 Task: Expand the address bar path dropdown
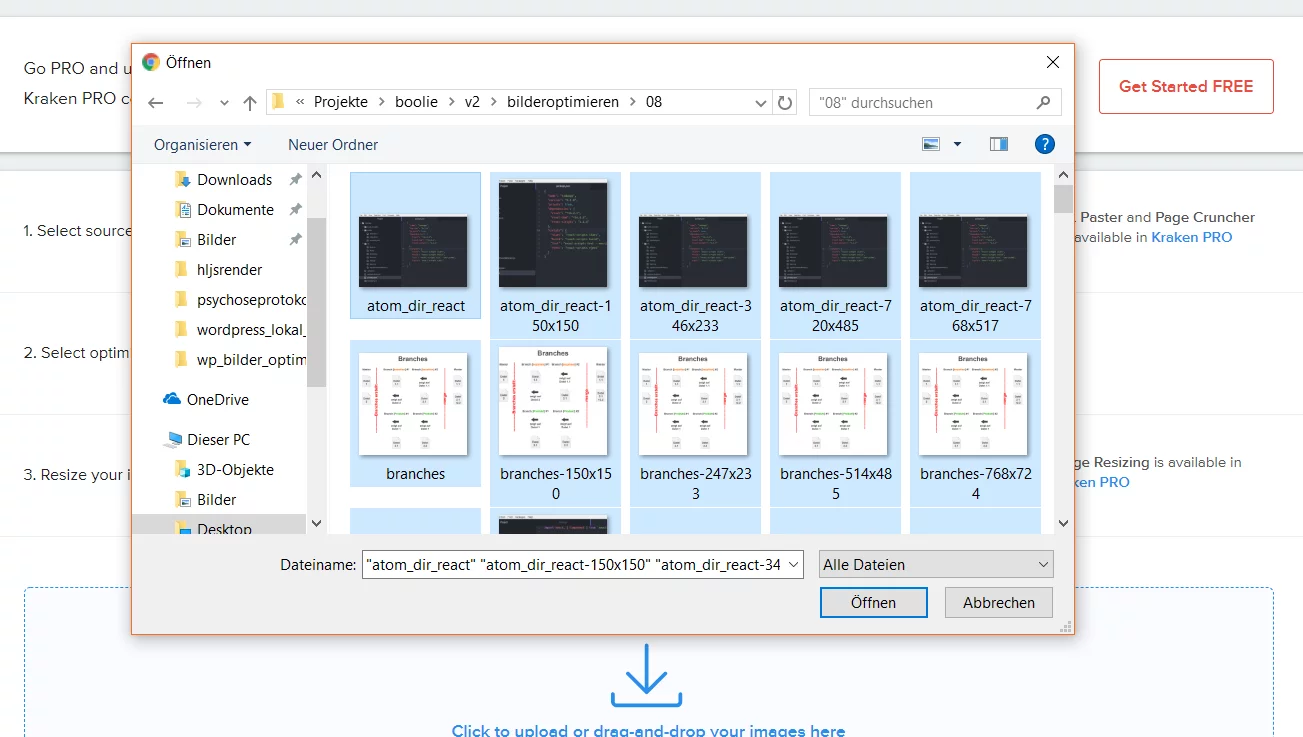[760, 102]
